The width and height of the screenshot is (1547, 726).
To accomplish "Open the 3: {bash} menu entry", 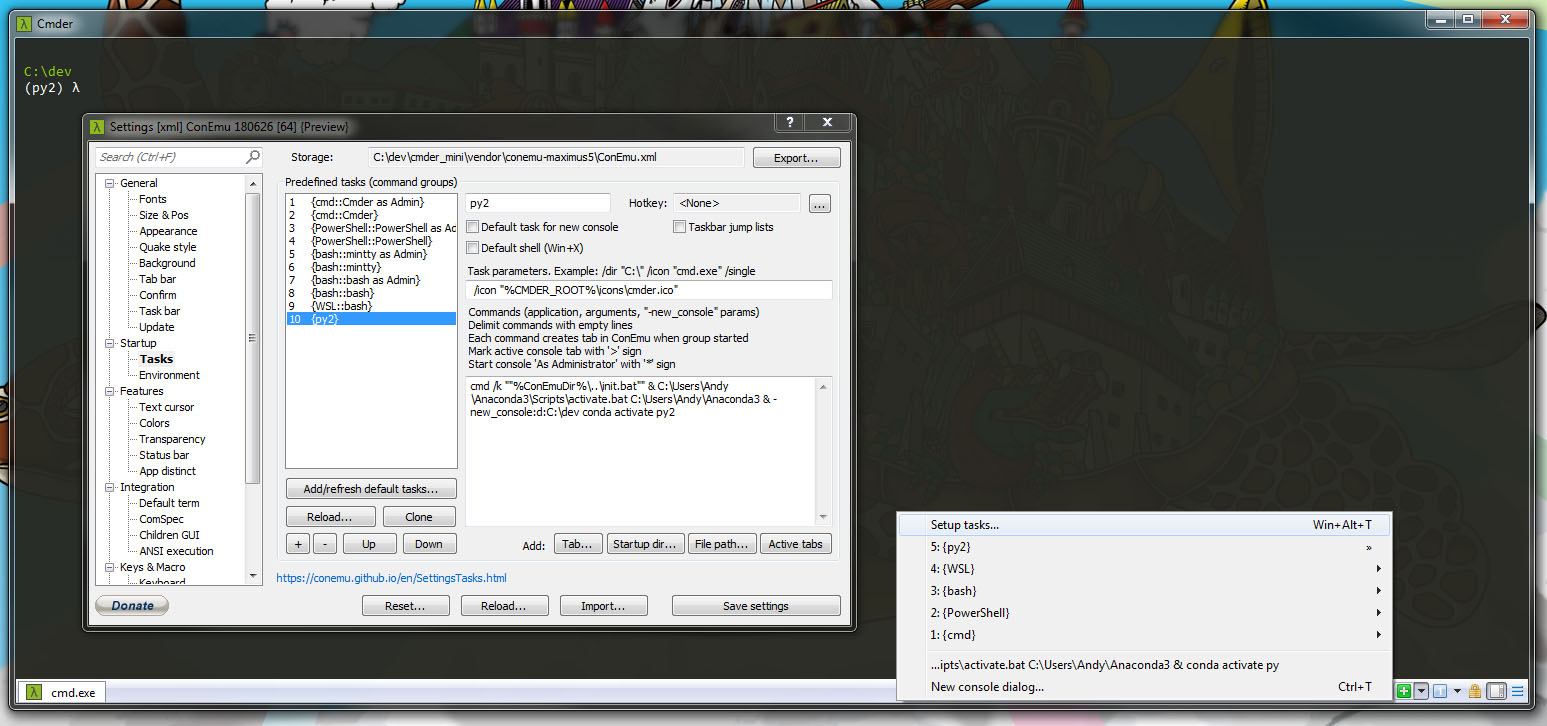I will pyautogui.click(x=1143, y=591).
